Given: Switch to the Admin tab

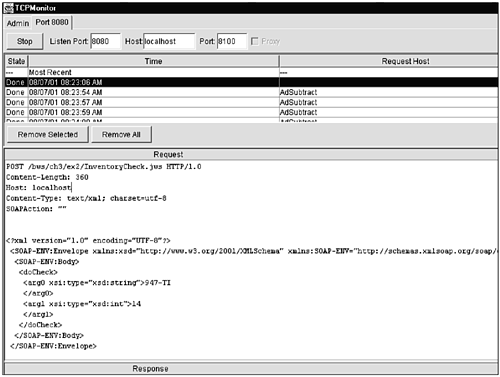Looking at the screenshot, I should (x=18, y=23).
